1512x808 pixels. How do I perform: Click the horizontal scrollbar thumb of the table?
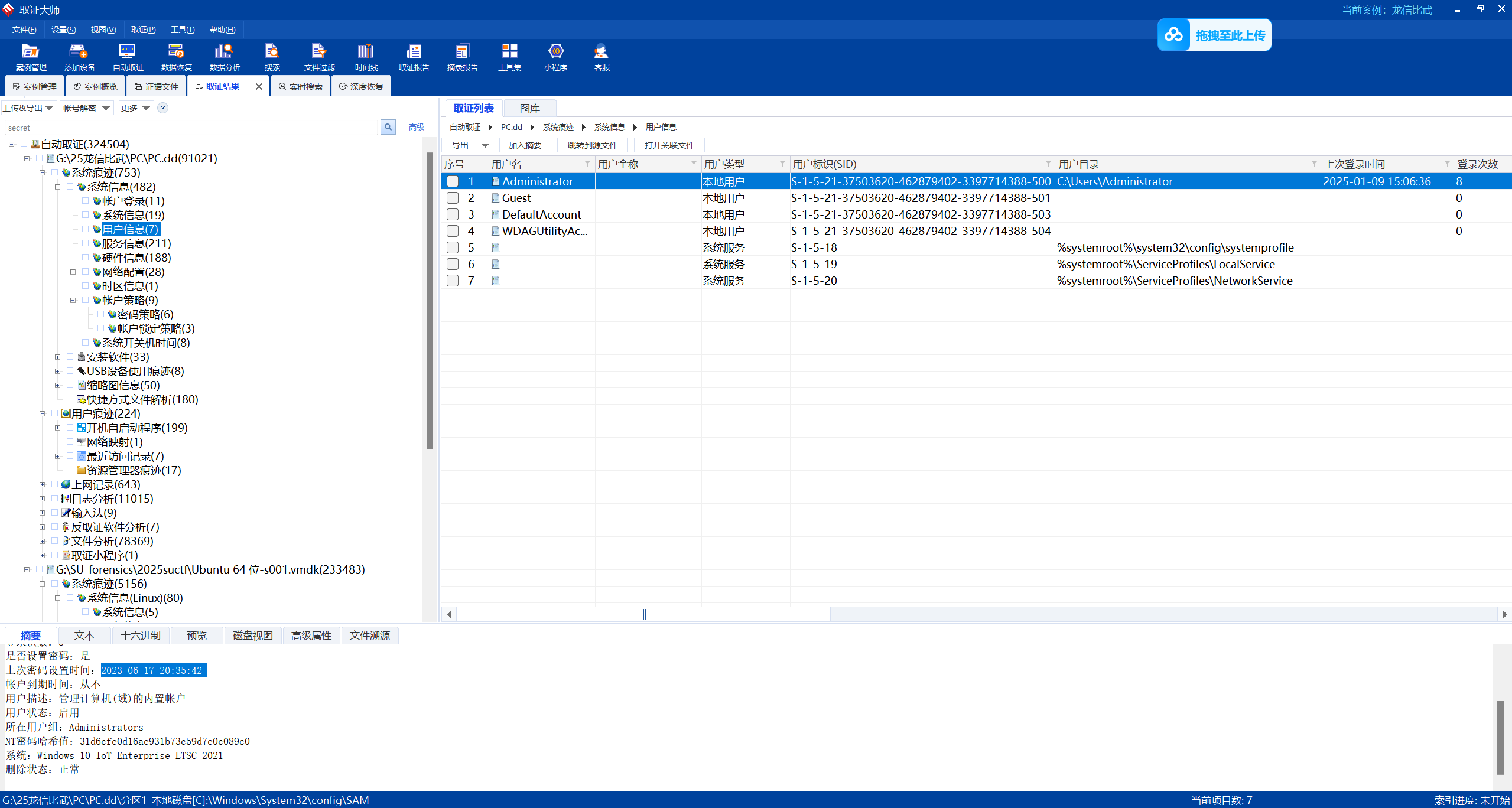click(643, 614)
